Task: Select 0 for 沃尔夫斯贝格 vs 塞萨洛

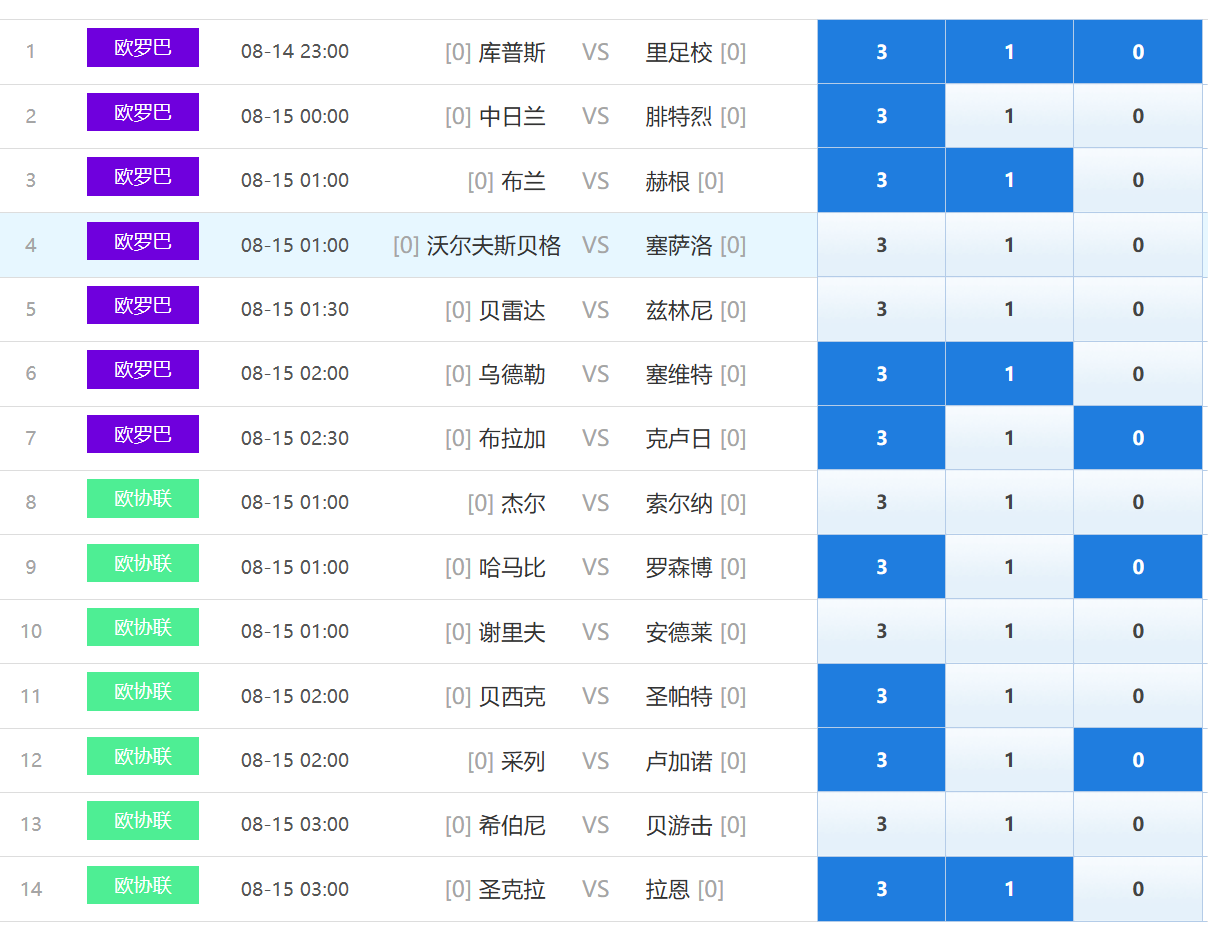Action: pos(1138,245)
